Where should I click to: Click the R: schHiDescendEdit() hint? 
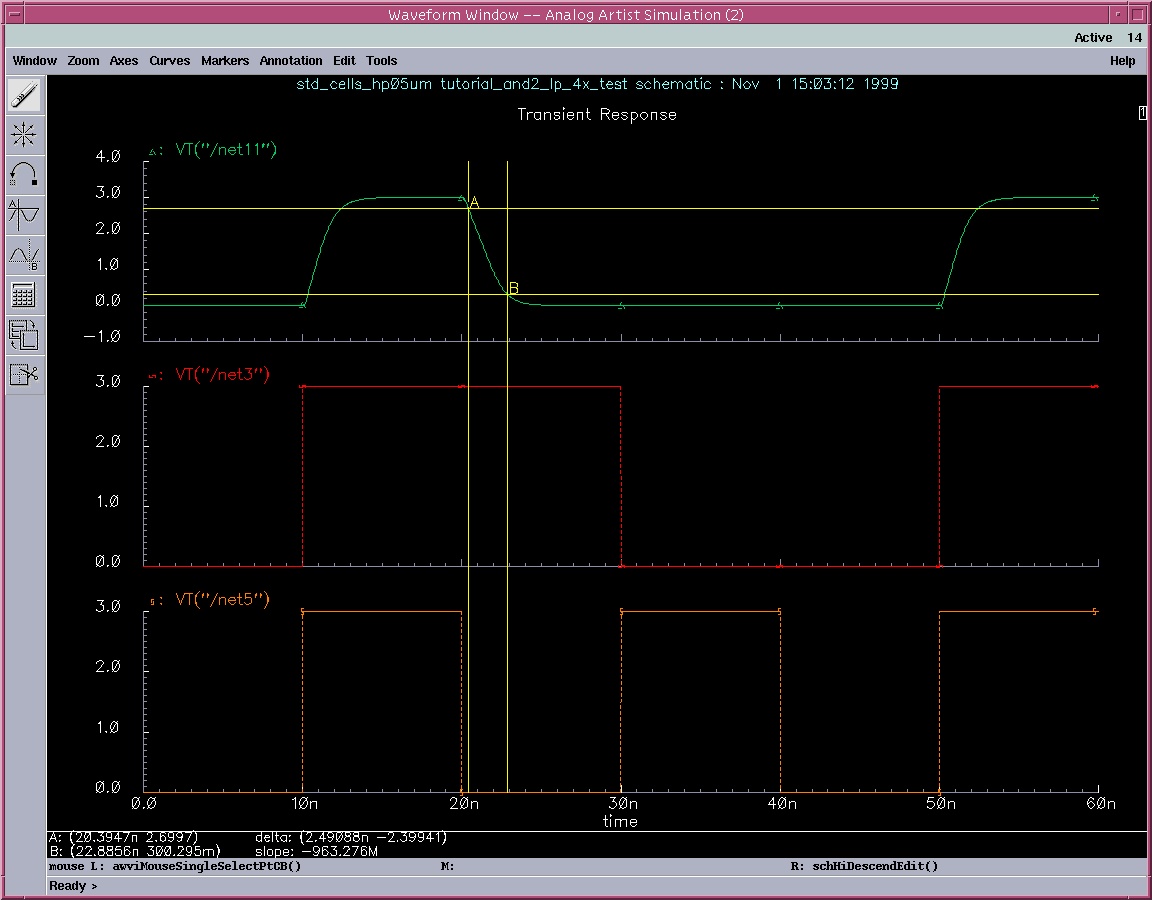[864, 866]
